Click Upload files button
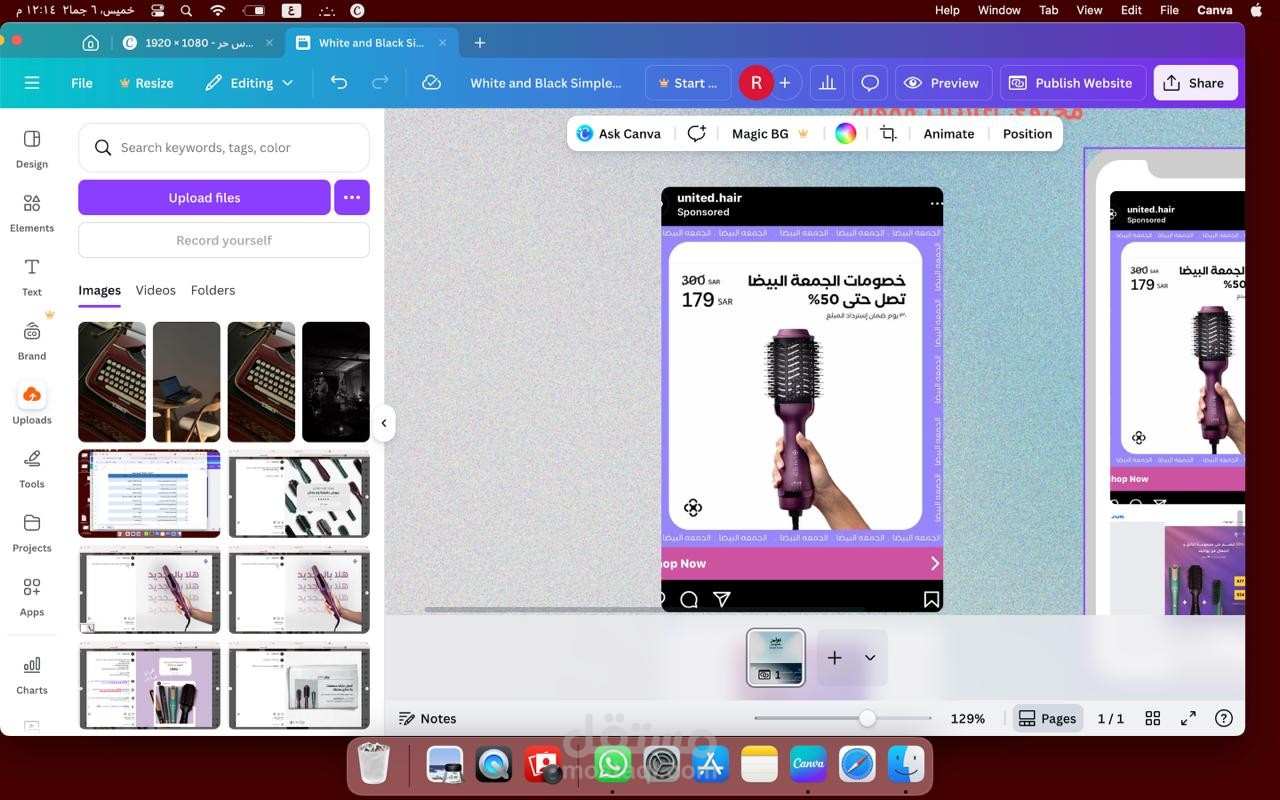1280x800 pixels. tap(204, 197)
